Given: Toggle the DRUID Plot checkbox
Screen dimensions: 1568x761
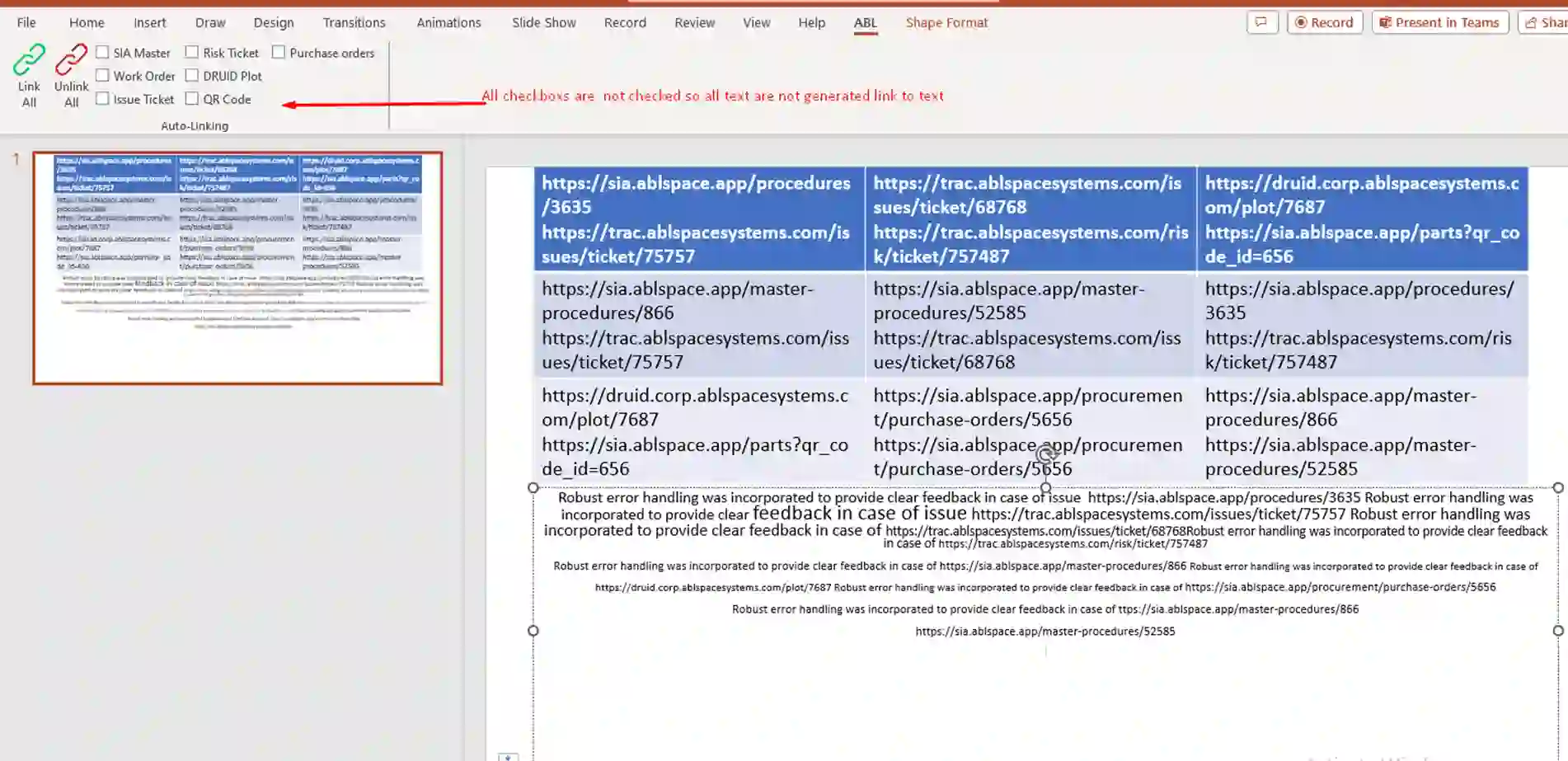Looking at the screenshot, I should click(191, 76).
